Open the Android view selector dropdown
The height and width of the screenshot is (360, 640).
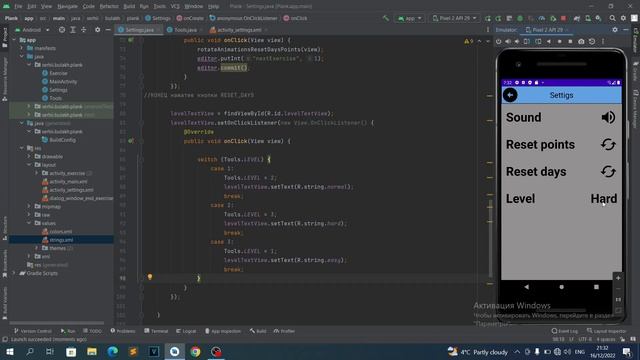tap(32, 30)
